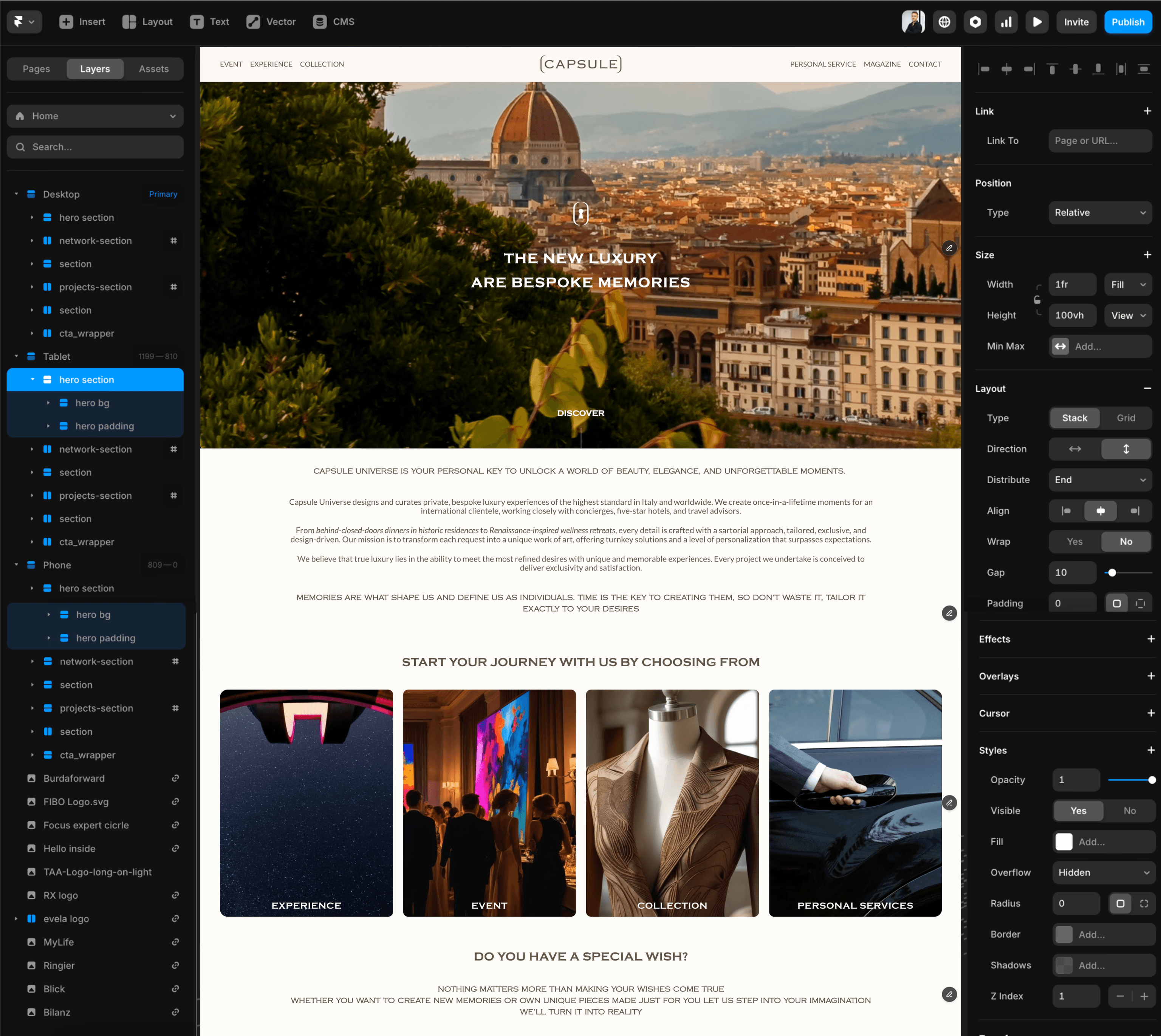The width and height of the screenshot is (1161, 1036).
Task: Click the Invite button
Action: (x=1076, y=22)
